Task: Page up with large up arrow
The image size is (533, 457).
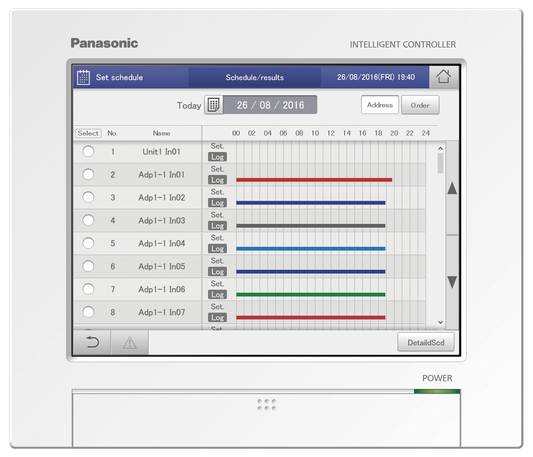Action: pos(452,188)
